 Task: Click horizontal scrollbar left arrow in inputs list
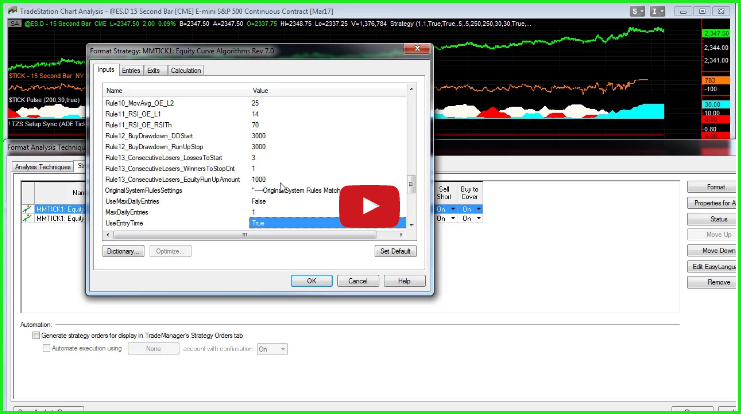108,234
